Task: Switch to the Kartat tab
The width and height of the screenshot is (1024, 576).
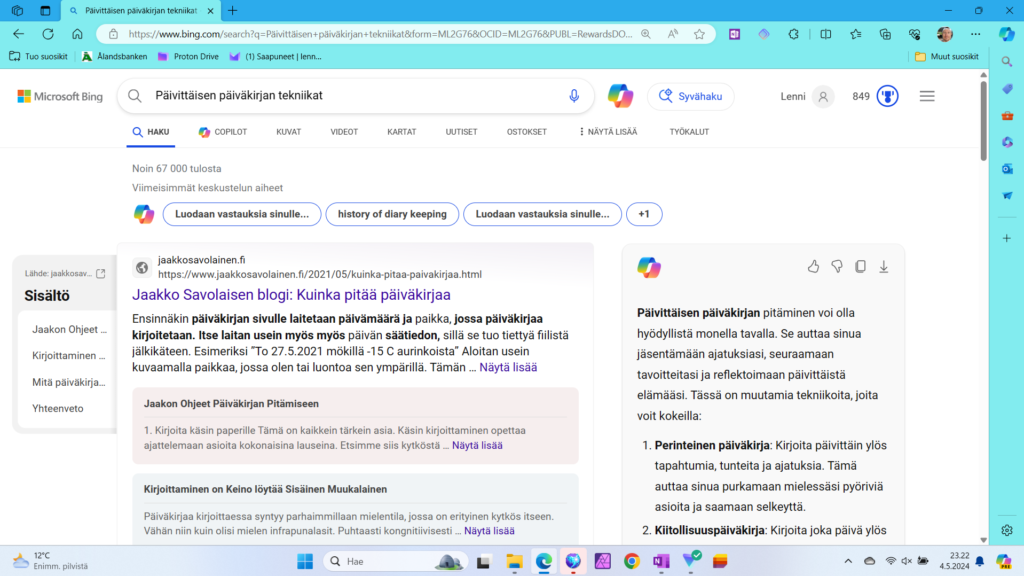Action: (402, 132)
